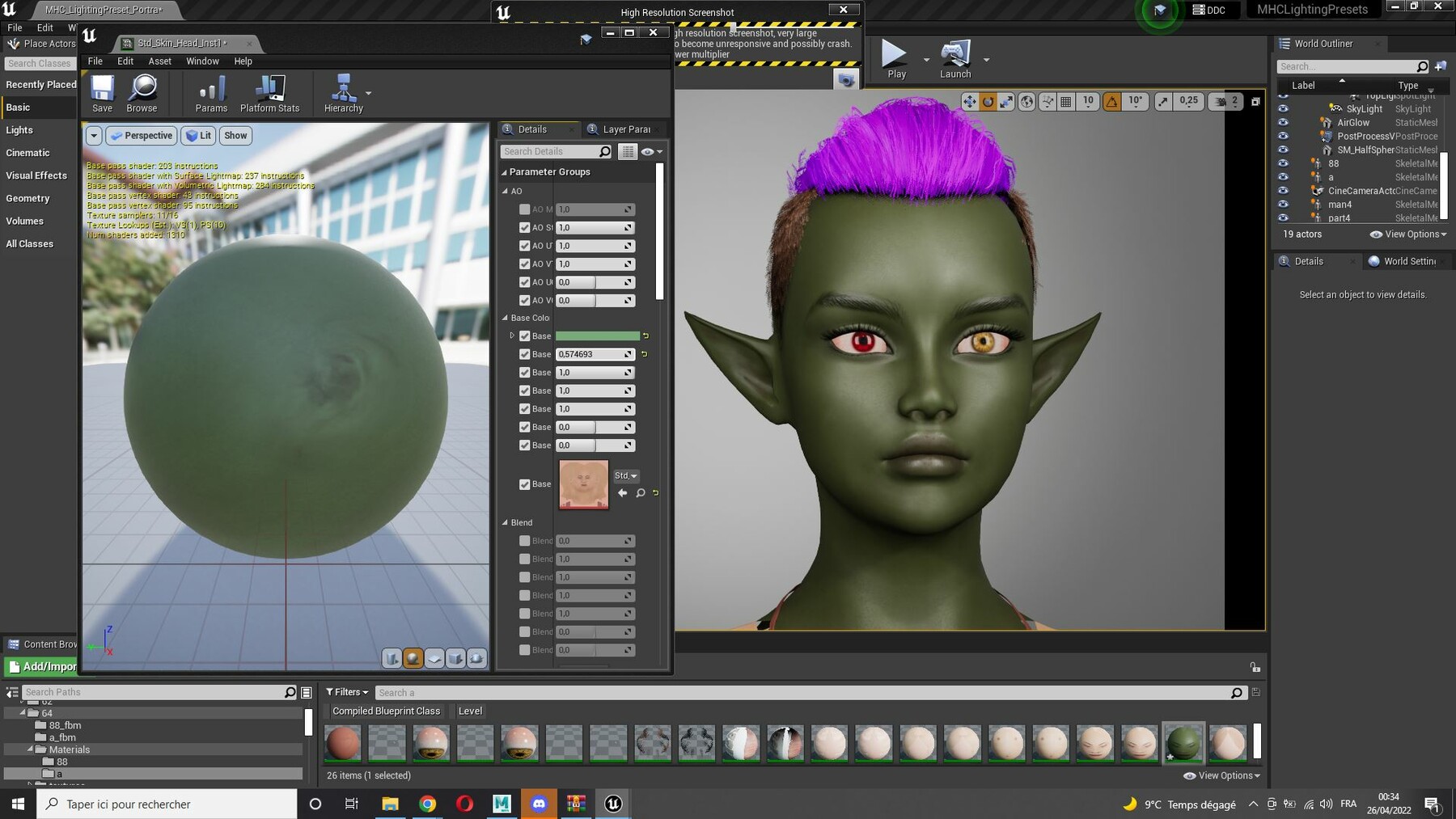1456x819 pixels.
Task: Open Filters dropdown in Content Browser
Action: point(347,692)
